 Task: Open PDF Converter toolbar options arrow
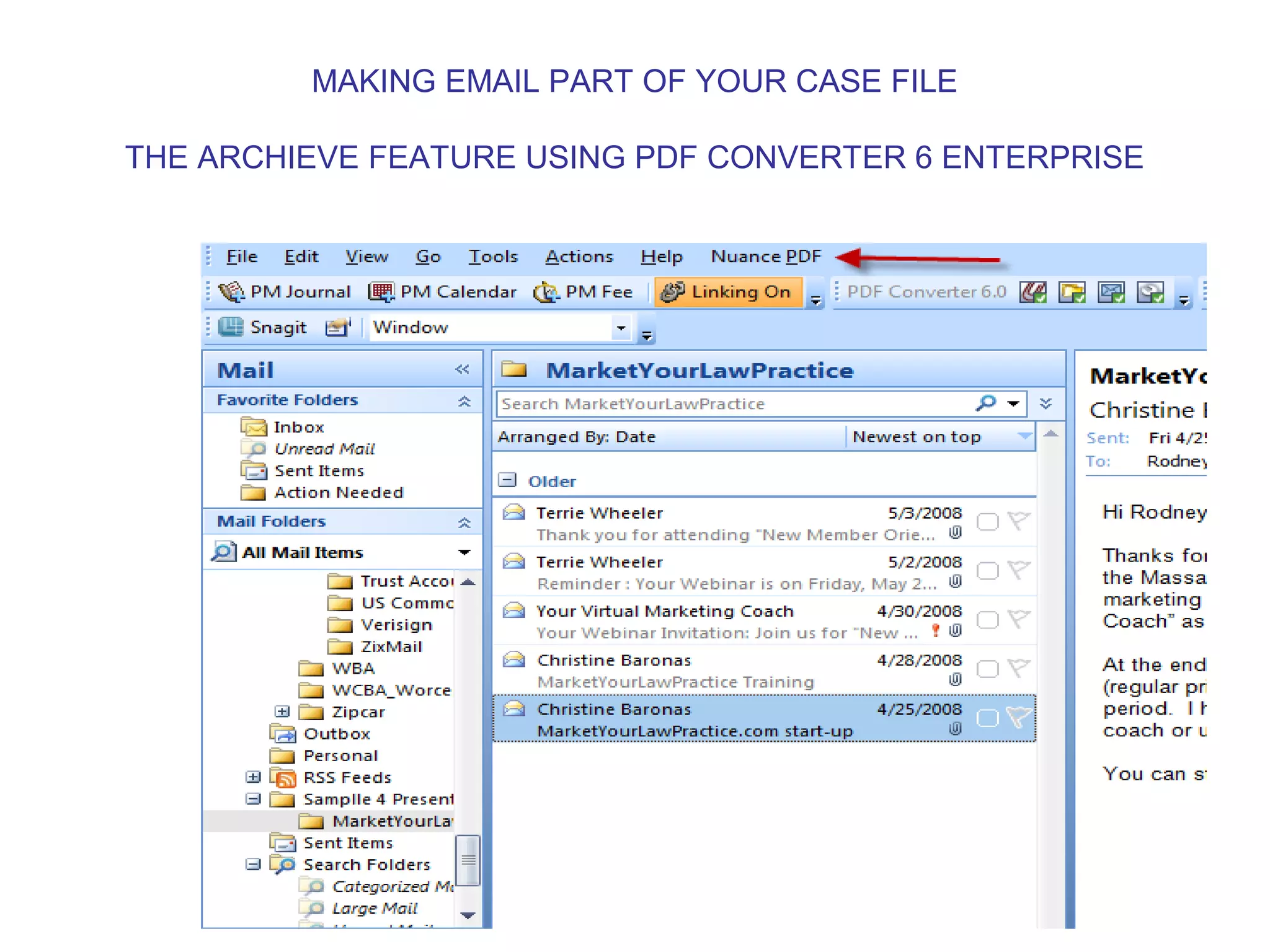pos(1184,301)
